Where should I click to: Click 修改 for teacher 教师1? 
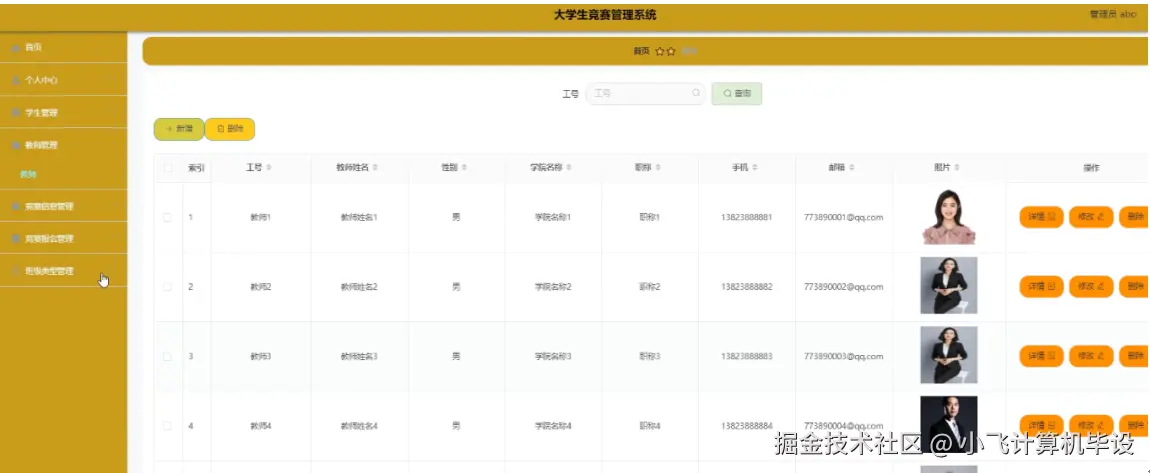pos(1091,217)
